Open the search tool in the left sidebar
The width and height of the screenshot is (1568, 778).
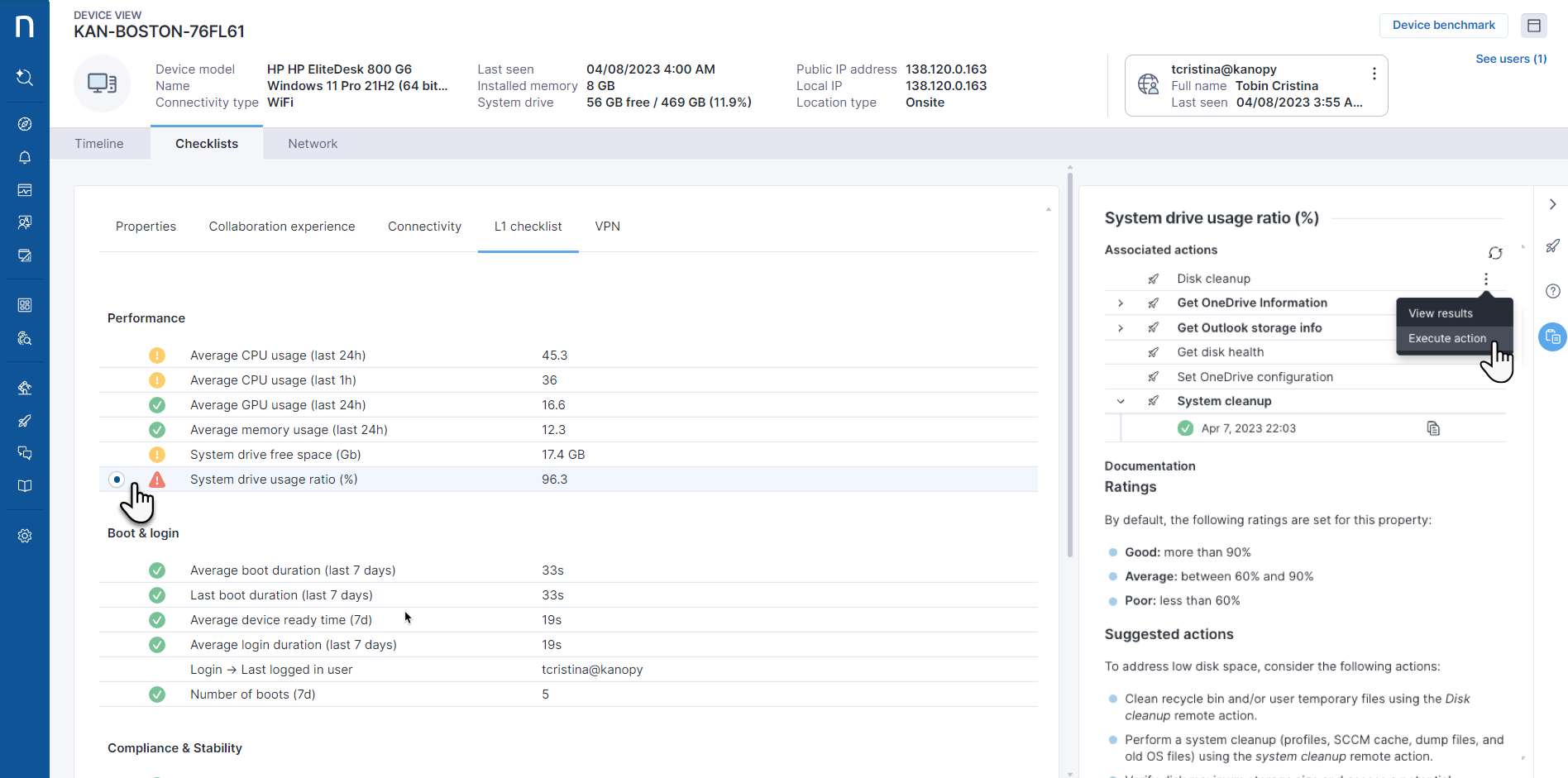[25, 77]
